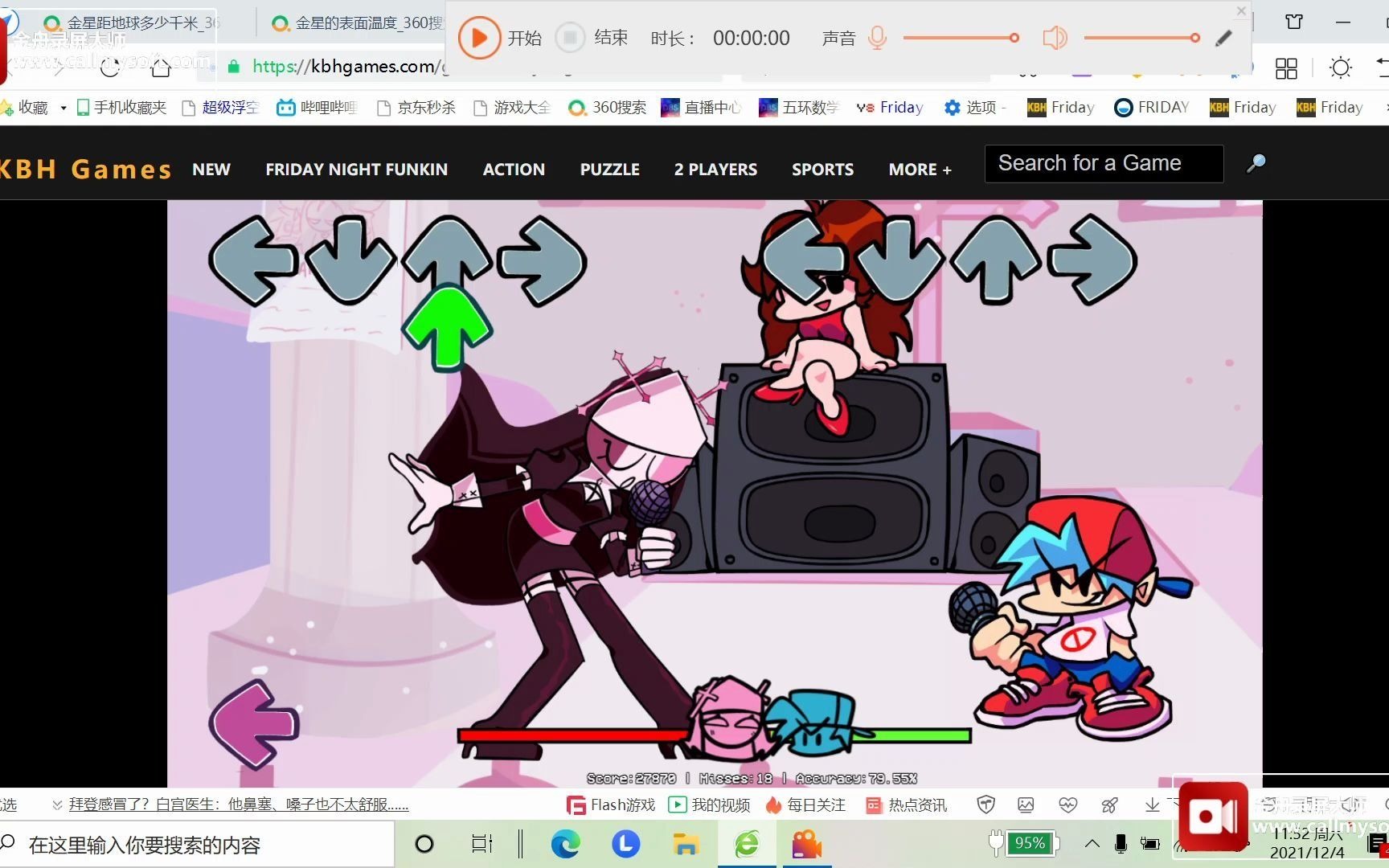Image resolution: width=1389 pixels, height=868 pixels.
Task: Open the 手机收藏夹 bookmark
Action: click(x=121, y=108)
